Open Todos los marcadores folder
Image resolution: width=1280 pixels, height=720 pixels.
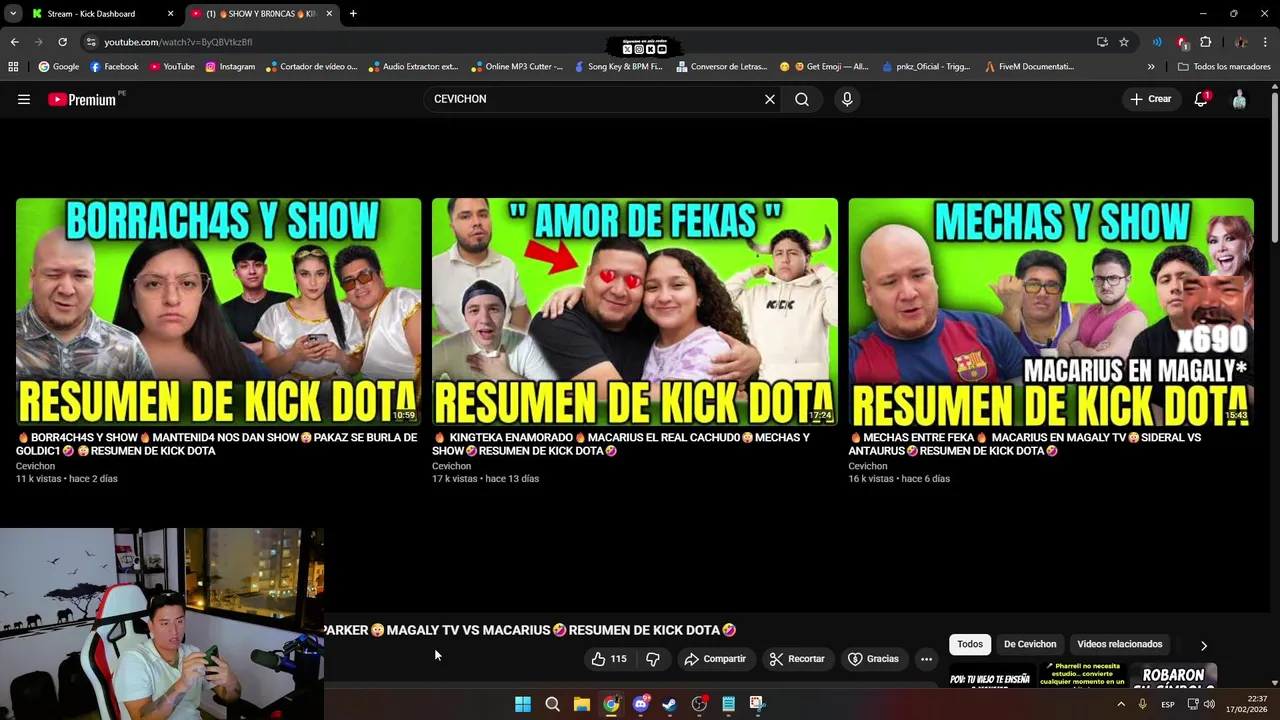coord(1224,67)
